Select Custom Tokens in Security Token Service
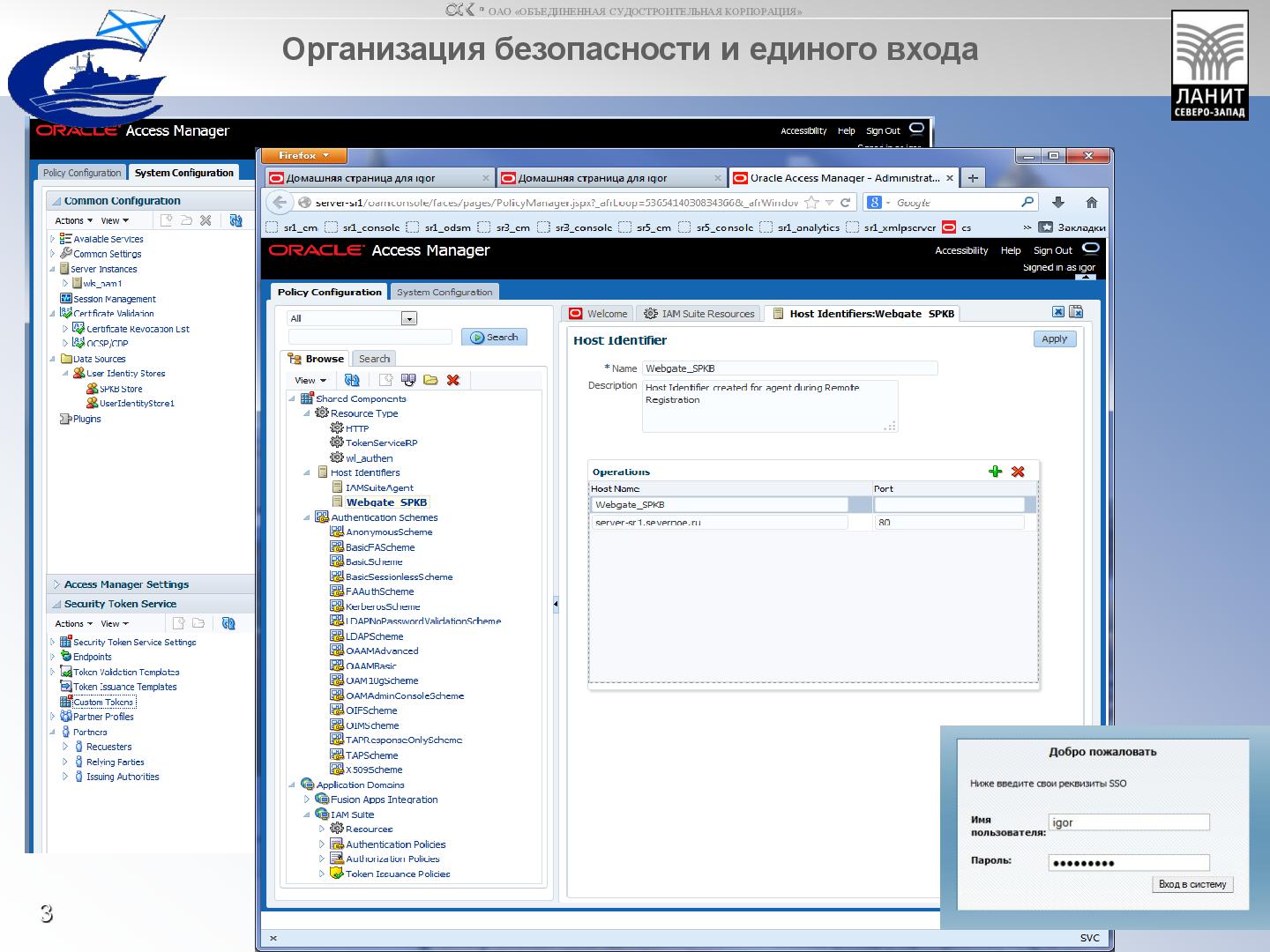 [104, 702]
